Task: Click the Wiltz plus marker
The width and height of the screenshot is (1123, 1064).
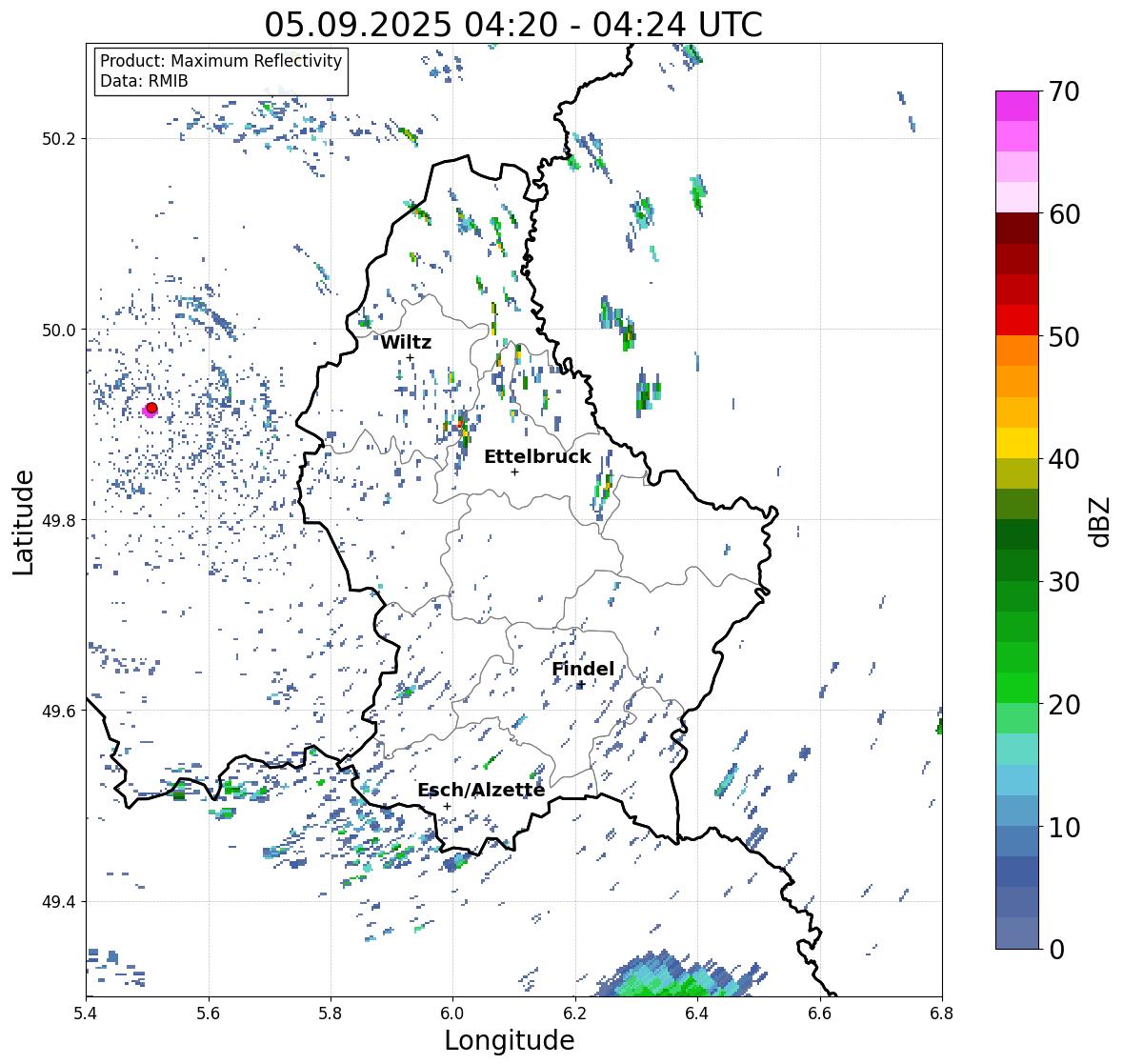Action: point(410,358)
